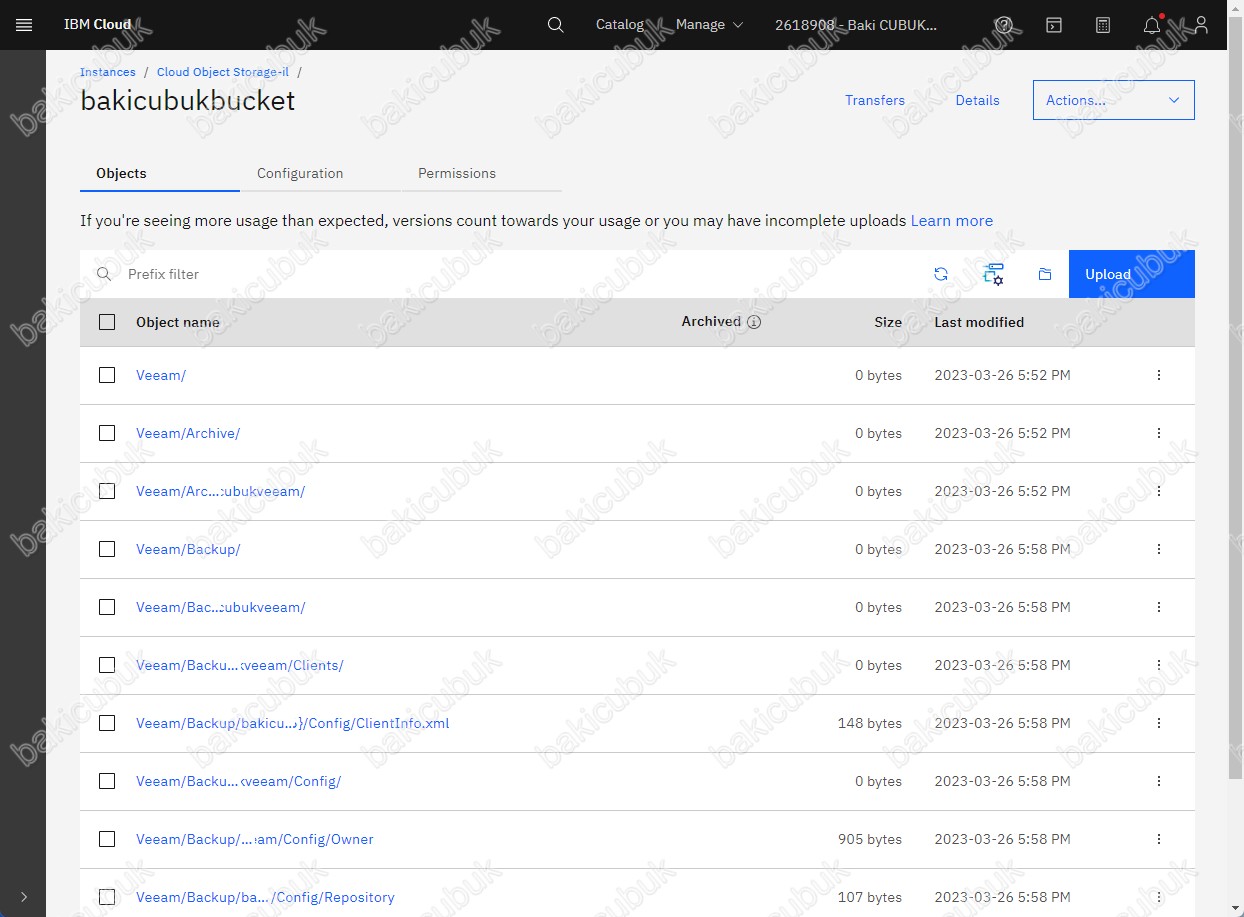
Task: Expand the Manage menu
Action: coord(709,25)
